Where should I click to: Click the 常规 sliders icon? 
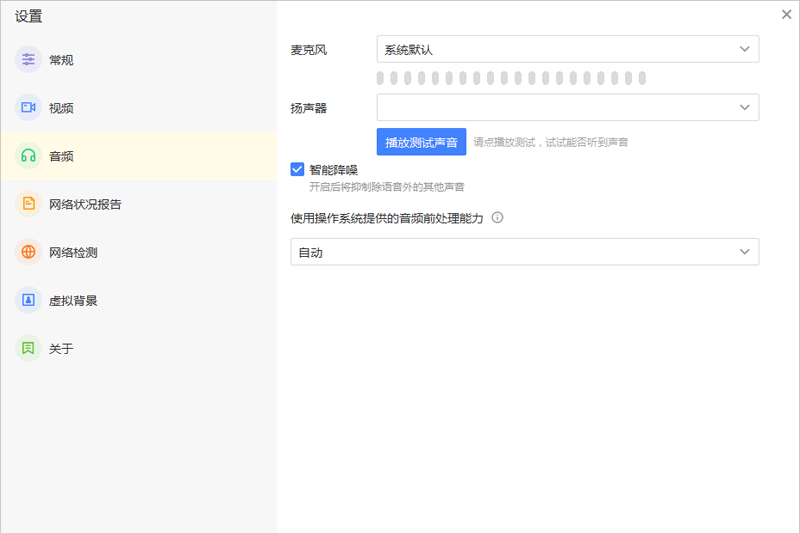[29, 60]
